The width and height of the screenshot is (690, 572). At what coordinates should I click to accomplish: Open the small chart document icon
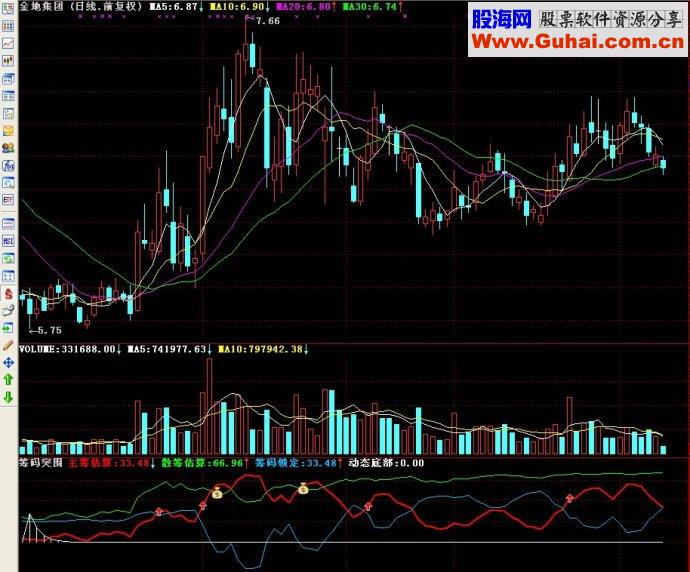pos(8,114)
